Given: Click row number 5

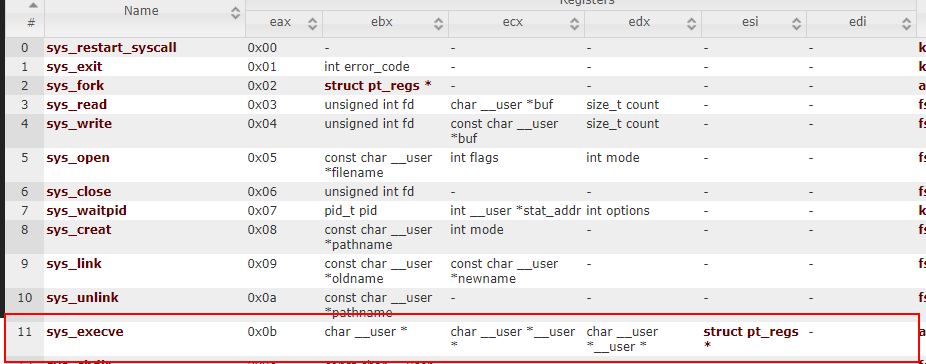Looking at the screenshot, I should point(24,158).
